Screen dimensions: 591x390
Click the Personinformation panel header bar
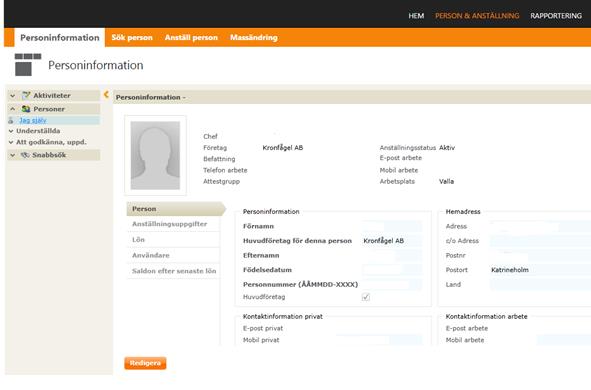tap(352, 97)
